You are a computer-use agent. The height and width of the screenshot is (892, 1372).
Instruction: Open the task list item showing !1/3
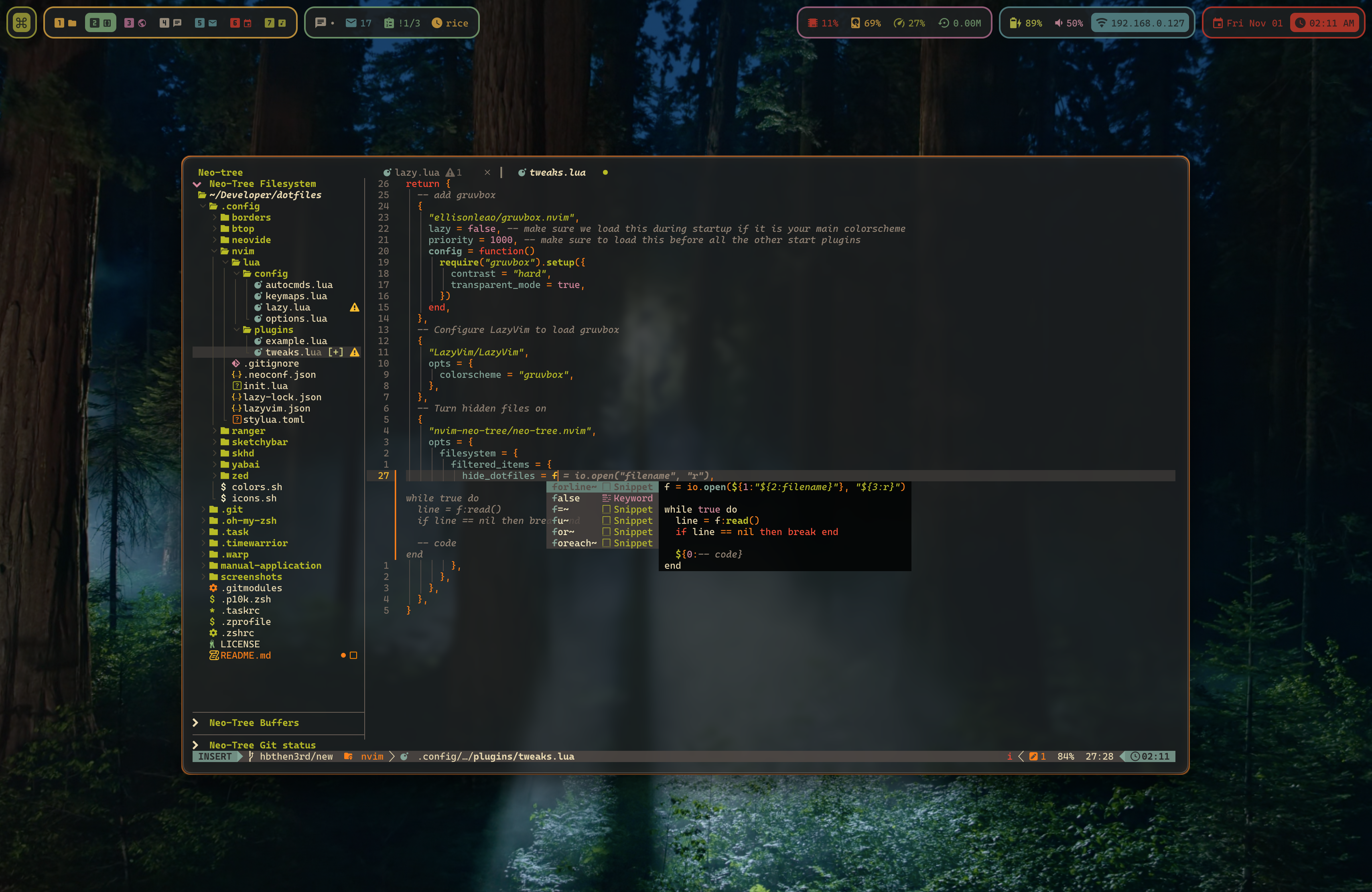402,23
